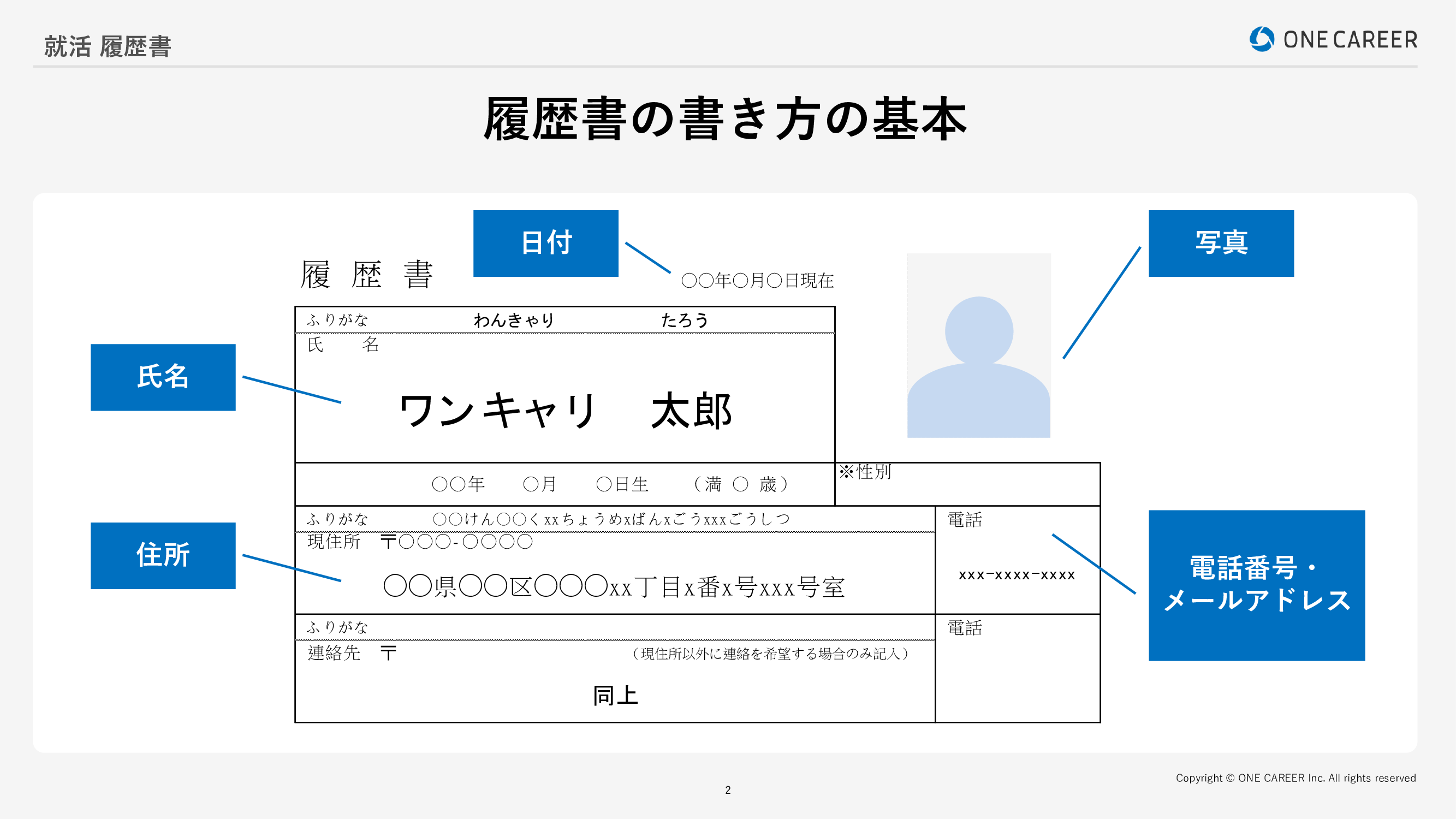Viewport: 1456px width, 819px height.
Task: Select the blue 写真 label box
Action: (1221, 243)
